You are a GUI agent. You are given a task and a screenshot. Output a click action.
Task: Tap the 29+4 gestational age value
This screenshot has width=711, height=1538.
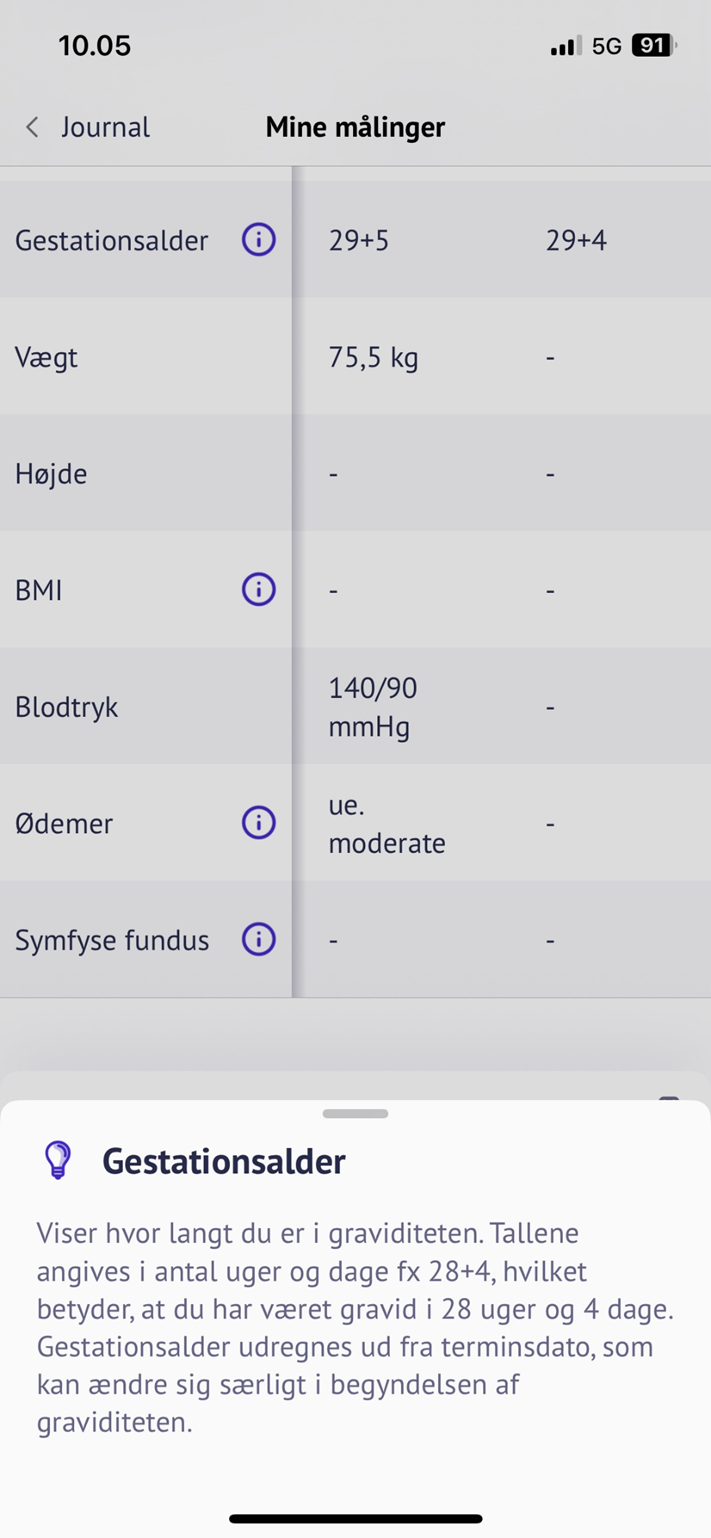point(576,241)
